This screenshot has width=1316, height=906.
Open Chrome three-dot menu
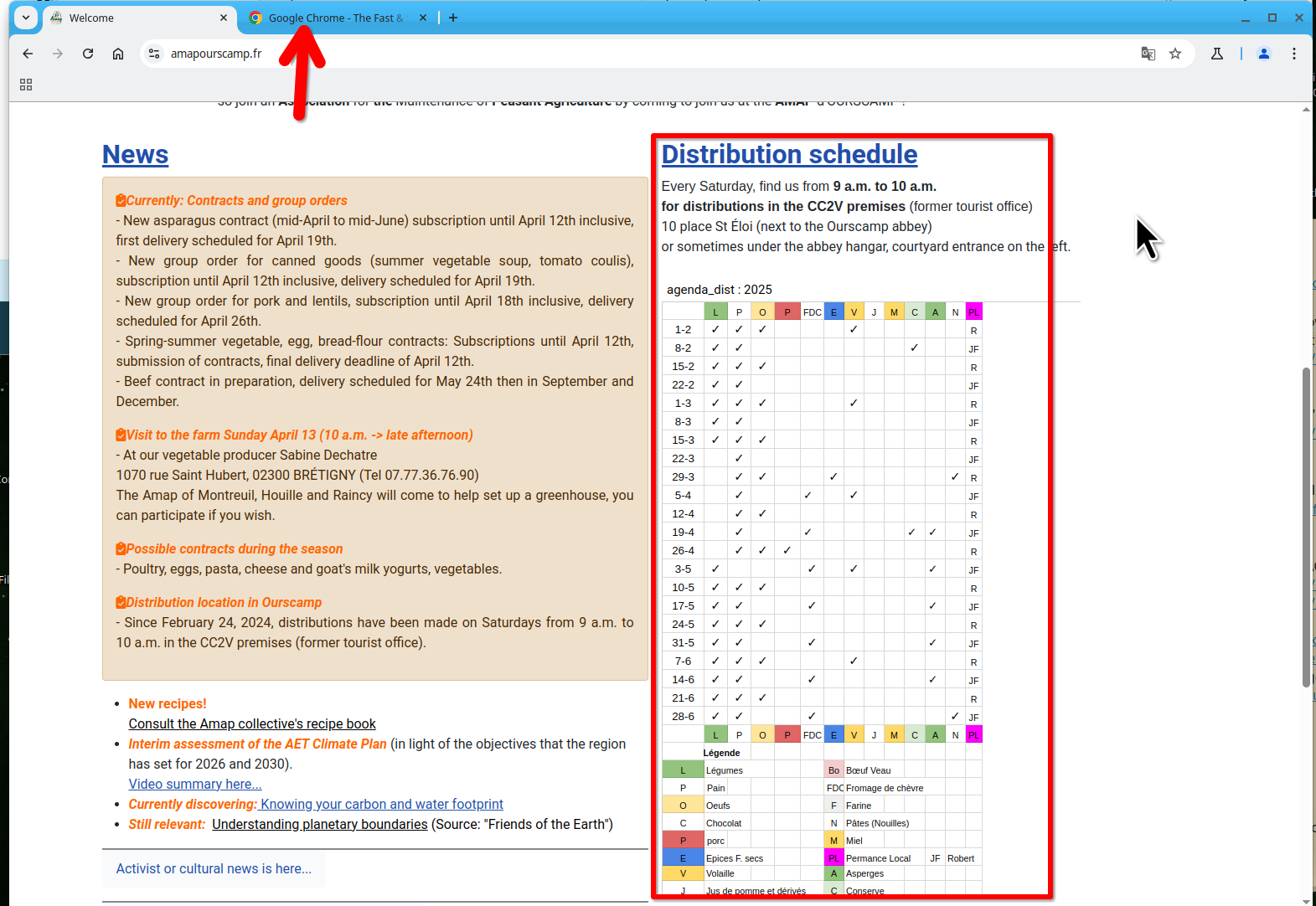[x=1294, y=54]
